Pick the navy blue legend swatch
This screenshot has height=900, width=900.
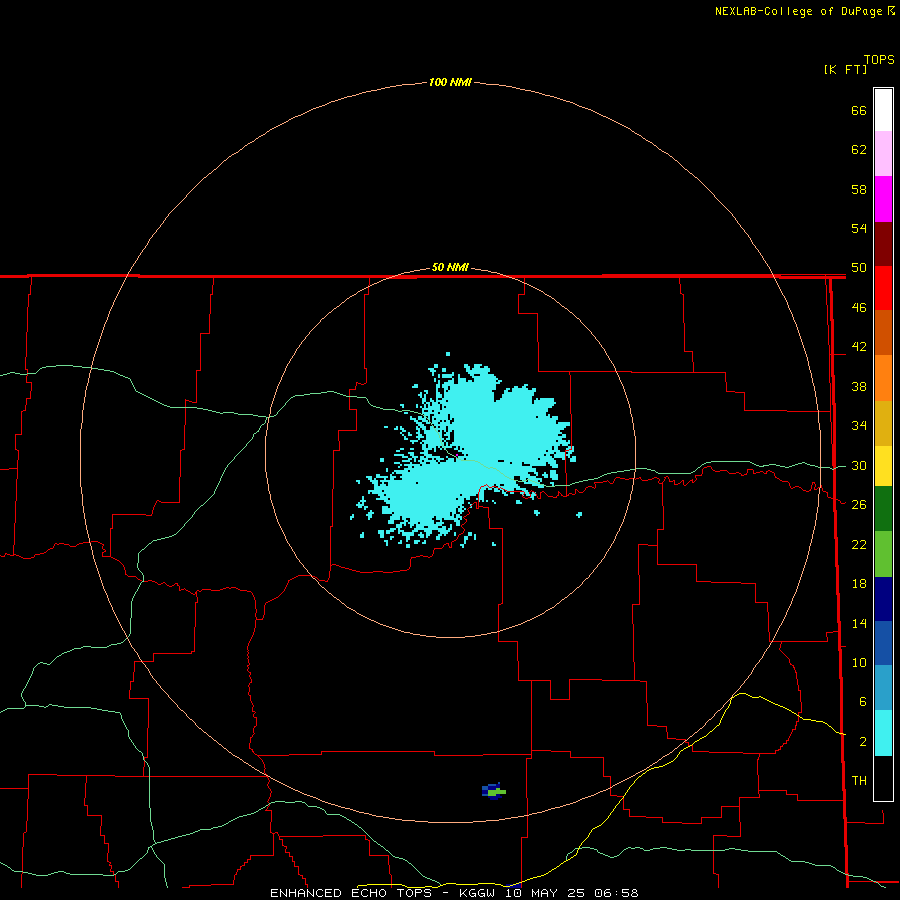pyautogui.click(x=883, y=599)
